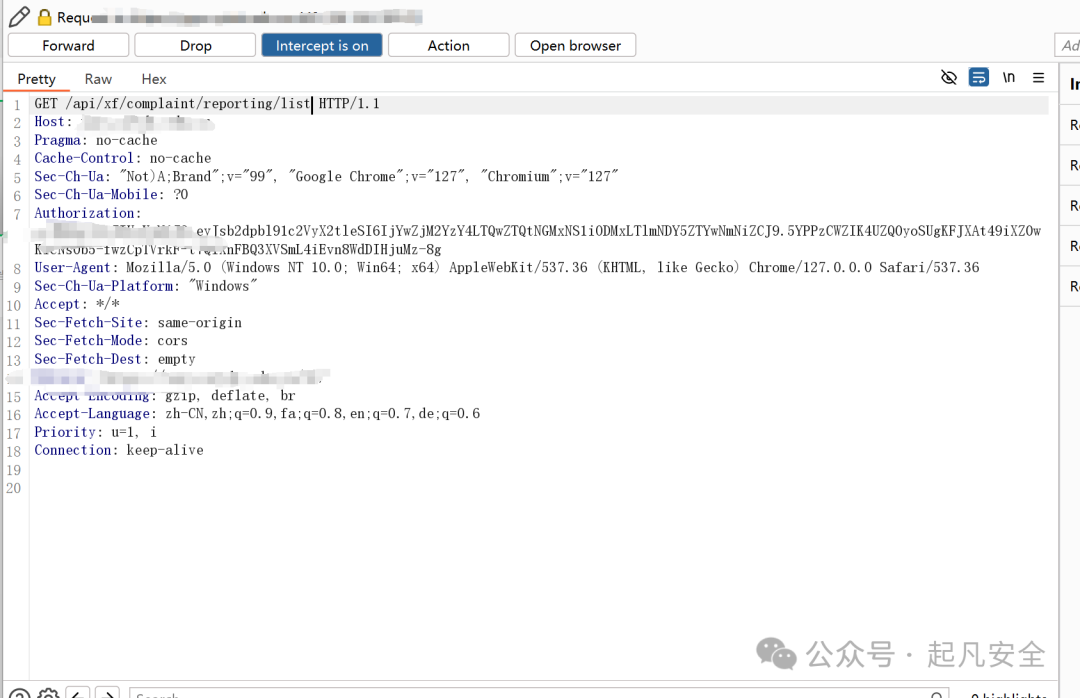The height and width of the screenshot is (698, 1080).
Task: Toggle the \n show-newlines button
Action: tap(1008, 77)
